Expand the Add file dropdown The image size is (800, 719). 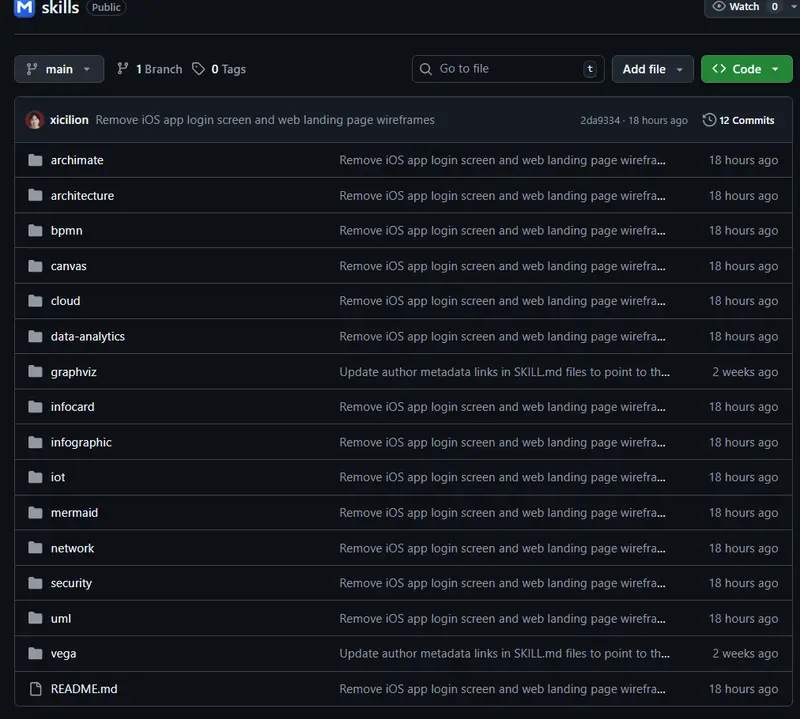tap(653, 69)
